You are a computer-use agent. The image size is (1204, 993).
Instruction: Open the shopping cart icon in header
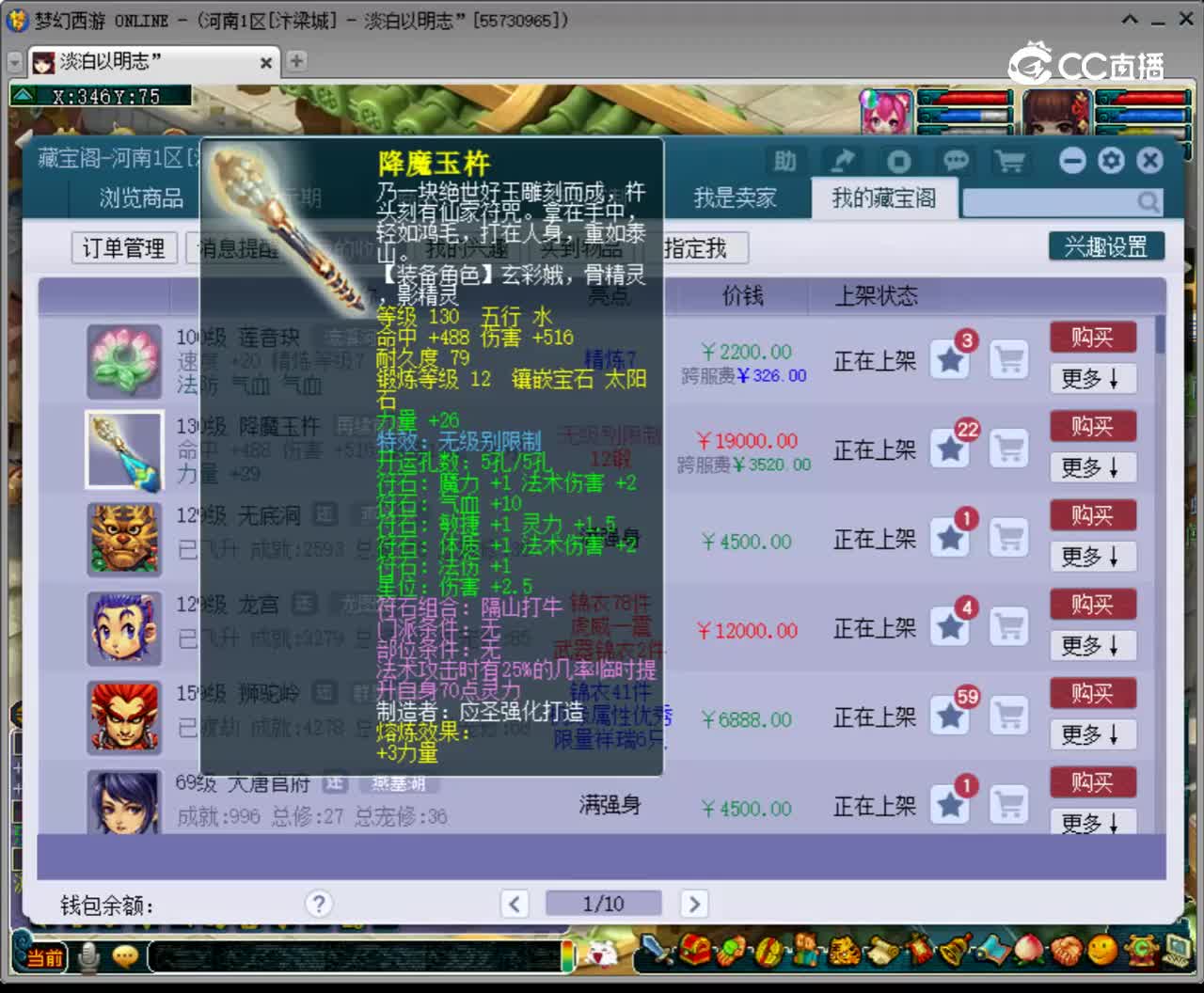pyautogui.click(x=1010, y=162)
